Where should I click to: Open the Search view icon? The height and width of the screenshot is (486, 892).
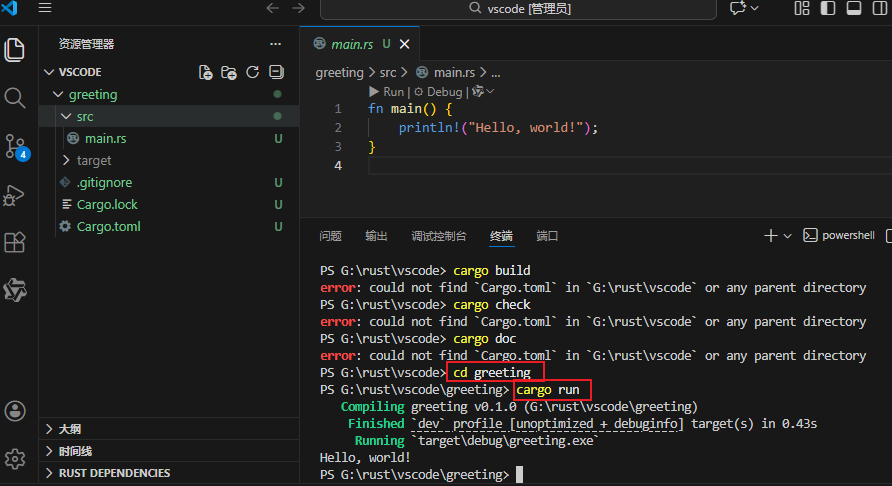click(x=15, y=98)
